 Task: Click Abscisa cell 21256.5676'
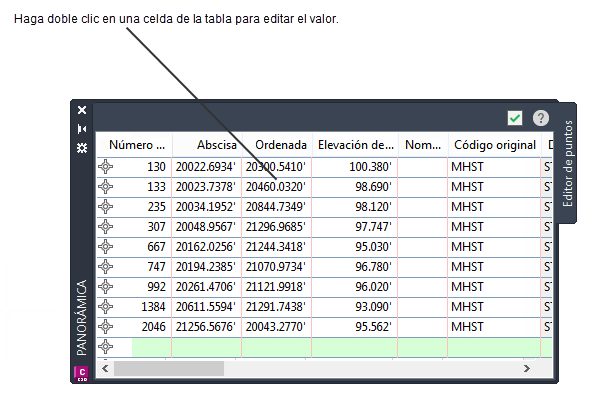(207, 327)
